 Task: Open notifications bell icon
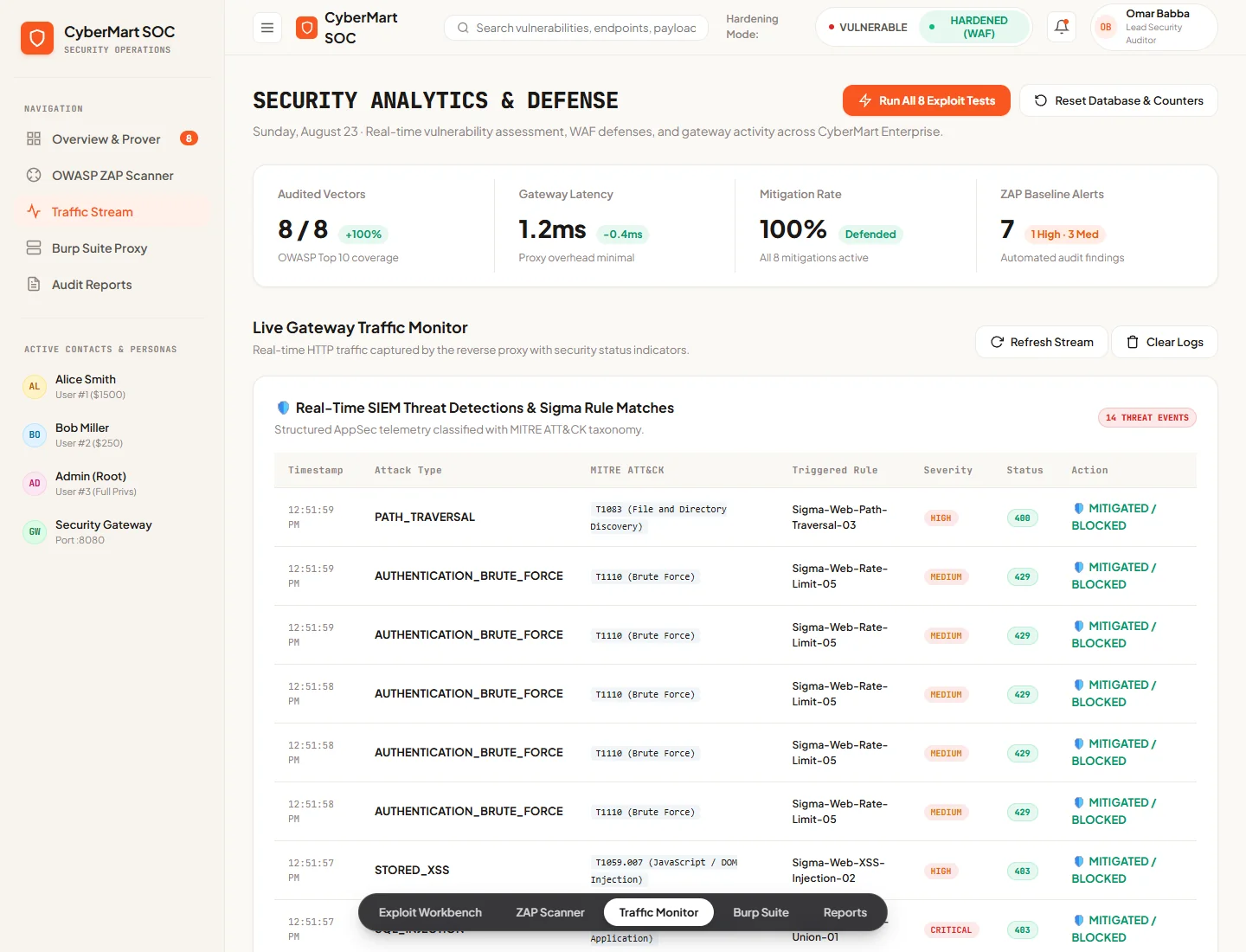click(1062, 27)
